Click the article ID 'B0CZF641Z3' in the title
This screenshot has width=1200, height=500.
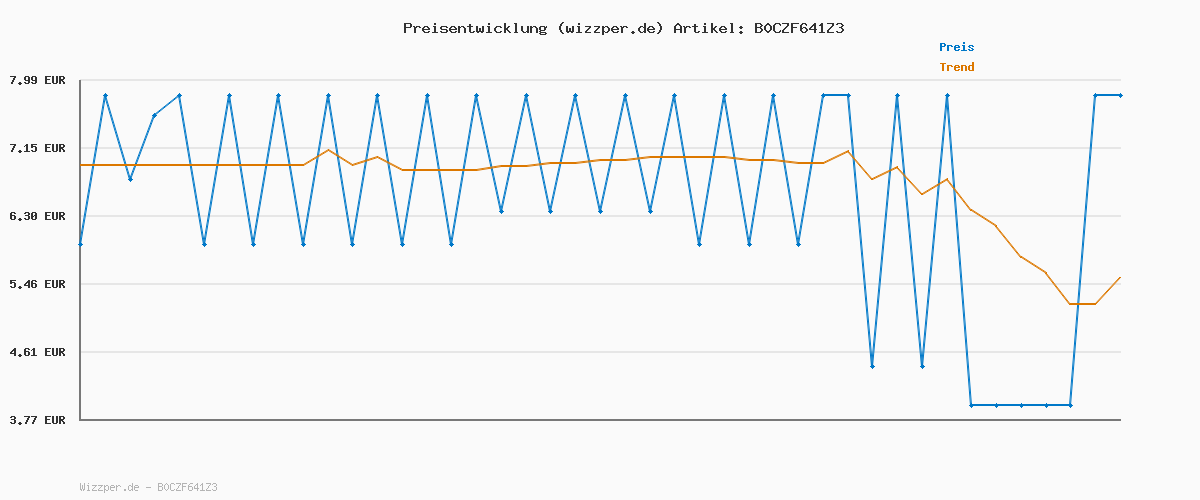(x=798, y=28)
